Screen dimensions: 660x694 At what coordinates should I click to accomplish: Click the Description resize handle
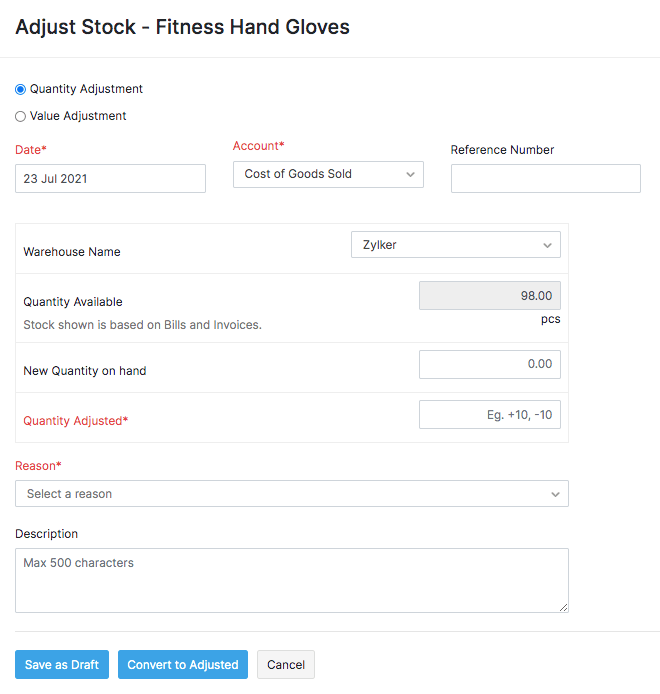tap(564, 607)
